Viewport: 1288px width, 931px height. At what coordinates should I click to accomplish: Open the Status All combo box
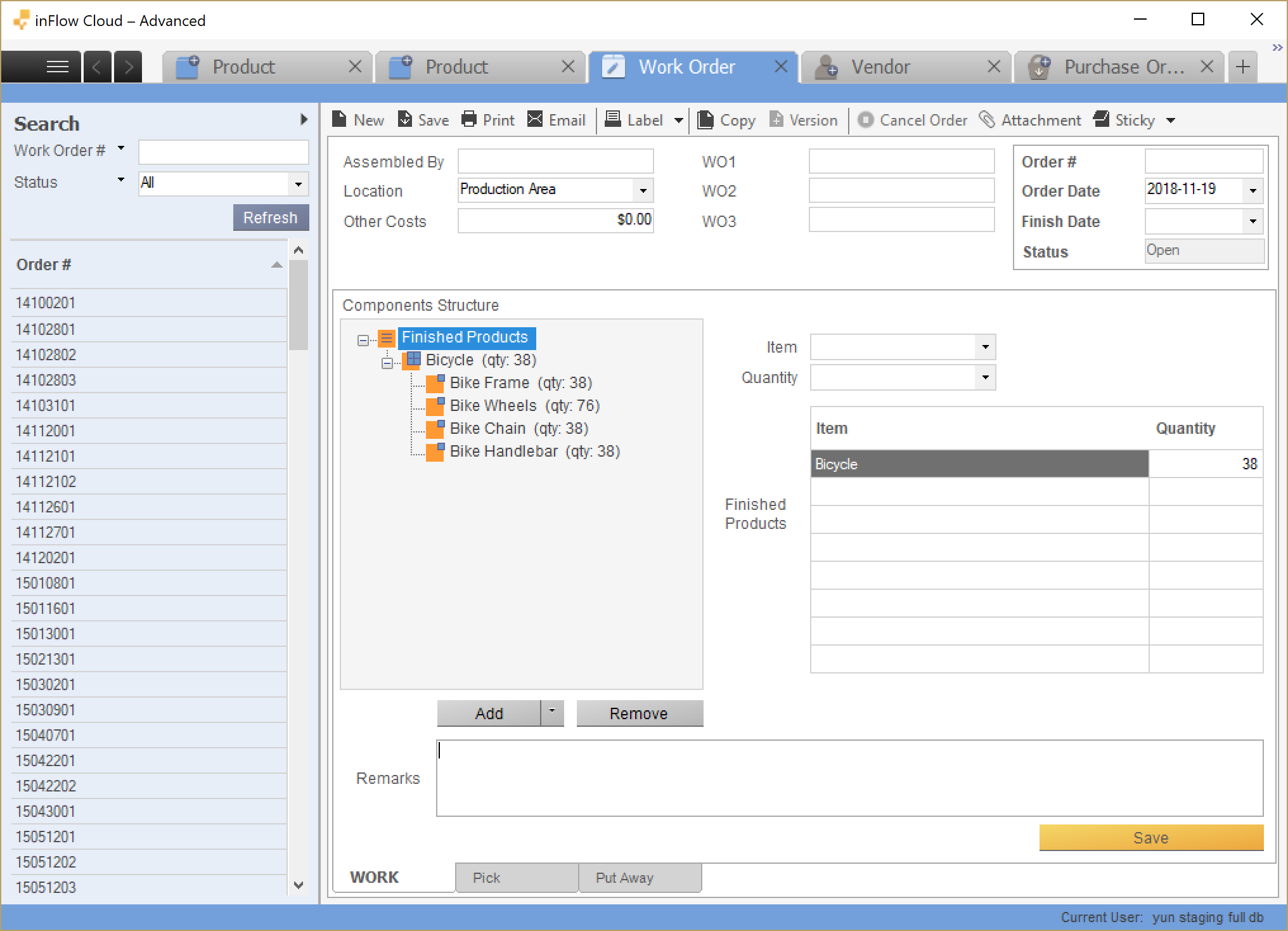298,184
